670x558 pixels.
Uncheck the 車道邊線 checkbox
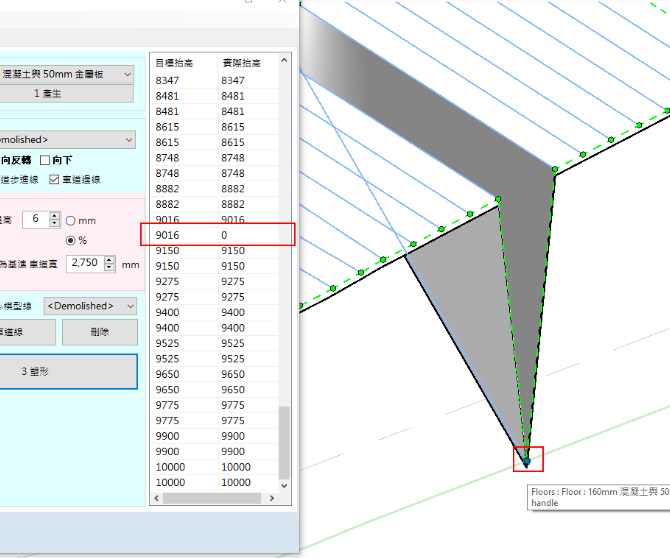pos(52,179)
